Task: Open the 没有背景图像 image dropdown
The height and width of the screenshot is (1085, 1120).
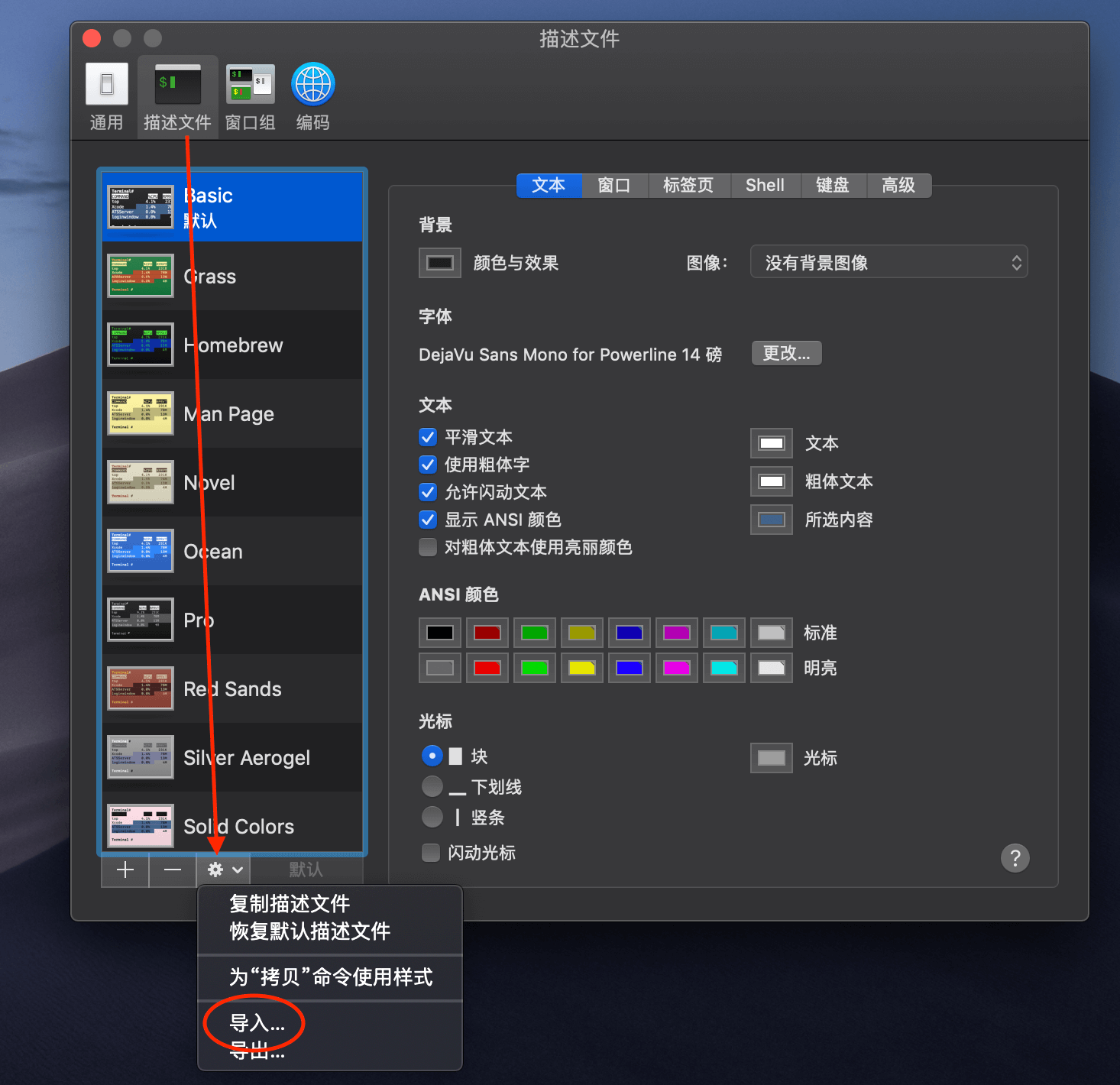Action: click(889, 263)
